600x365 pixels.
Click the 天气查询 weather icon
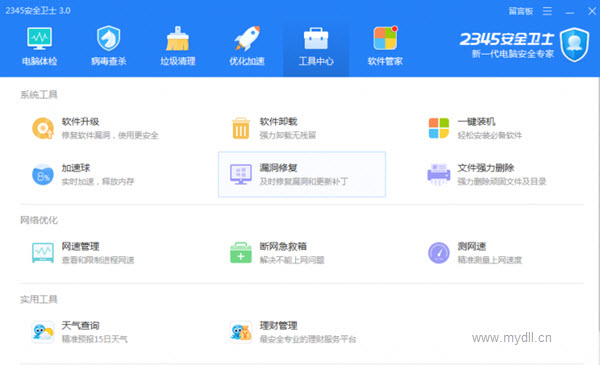[x=43, y=332]
